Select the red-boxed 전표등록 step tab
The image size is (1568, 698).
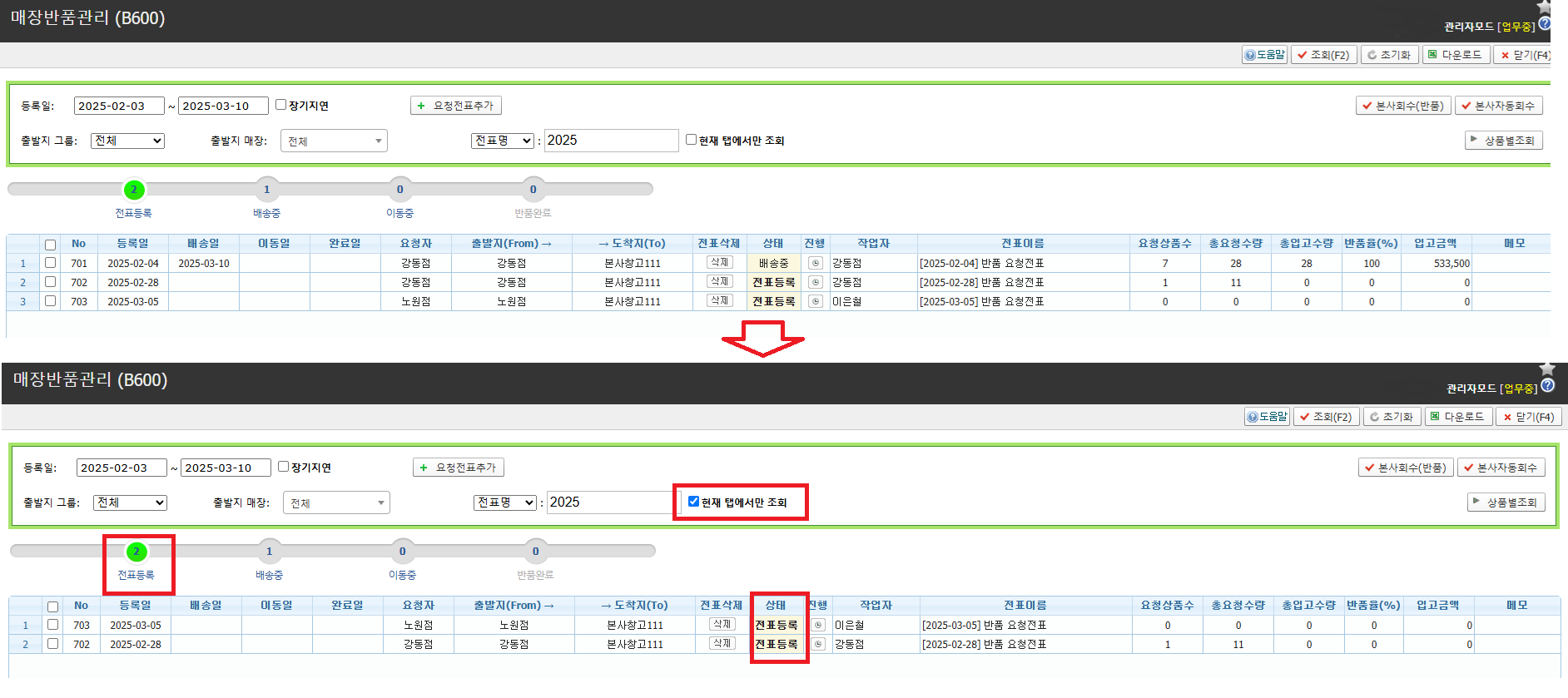(136, 552)
